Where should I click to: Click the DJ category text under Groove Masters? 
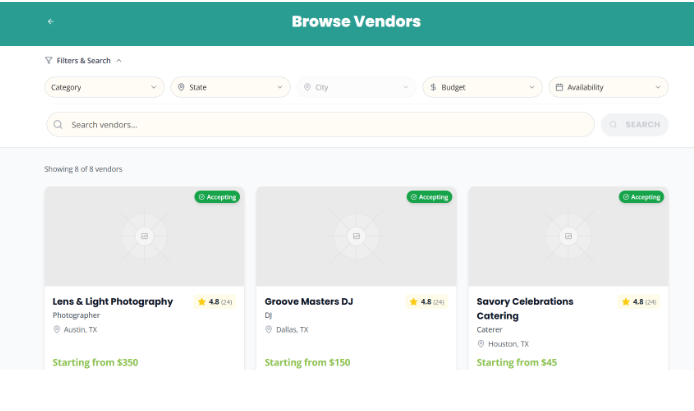(x=268, y=315)
